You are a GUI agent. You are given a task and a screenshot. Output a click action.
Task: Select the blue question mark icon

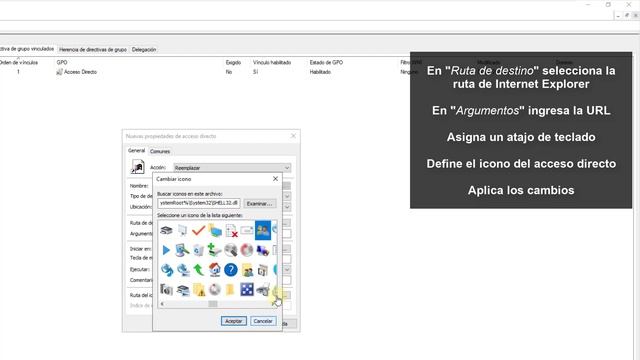231,270
